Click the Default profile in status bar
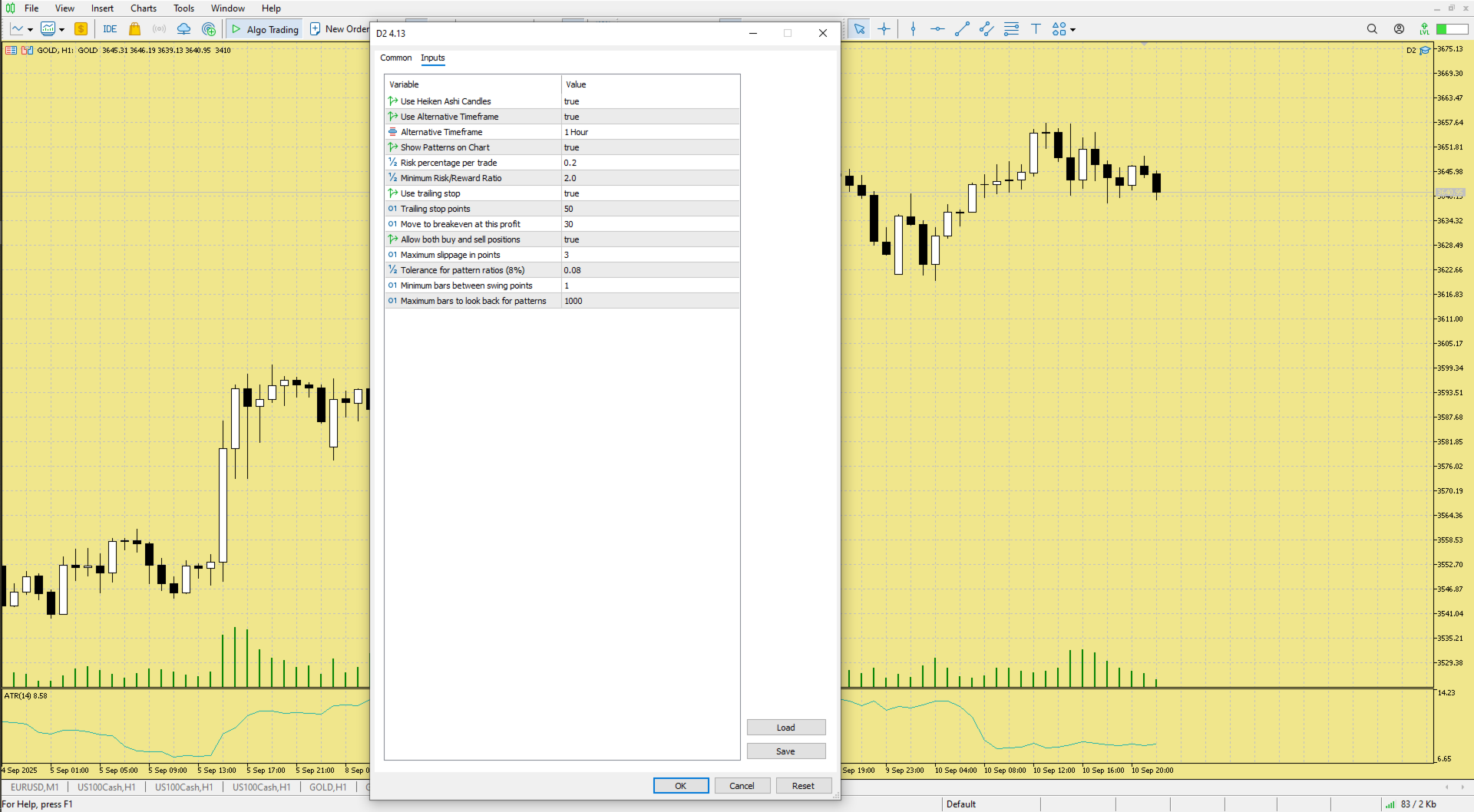The height and width of the screenshot is (812, 1474). tap(961, 804)
